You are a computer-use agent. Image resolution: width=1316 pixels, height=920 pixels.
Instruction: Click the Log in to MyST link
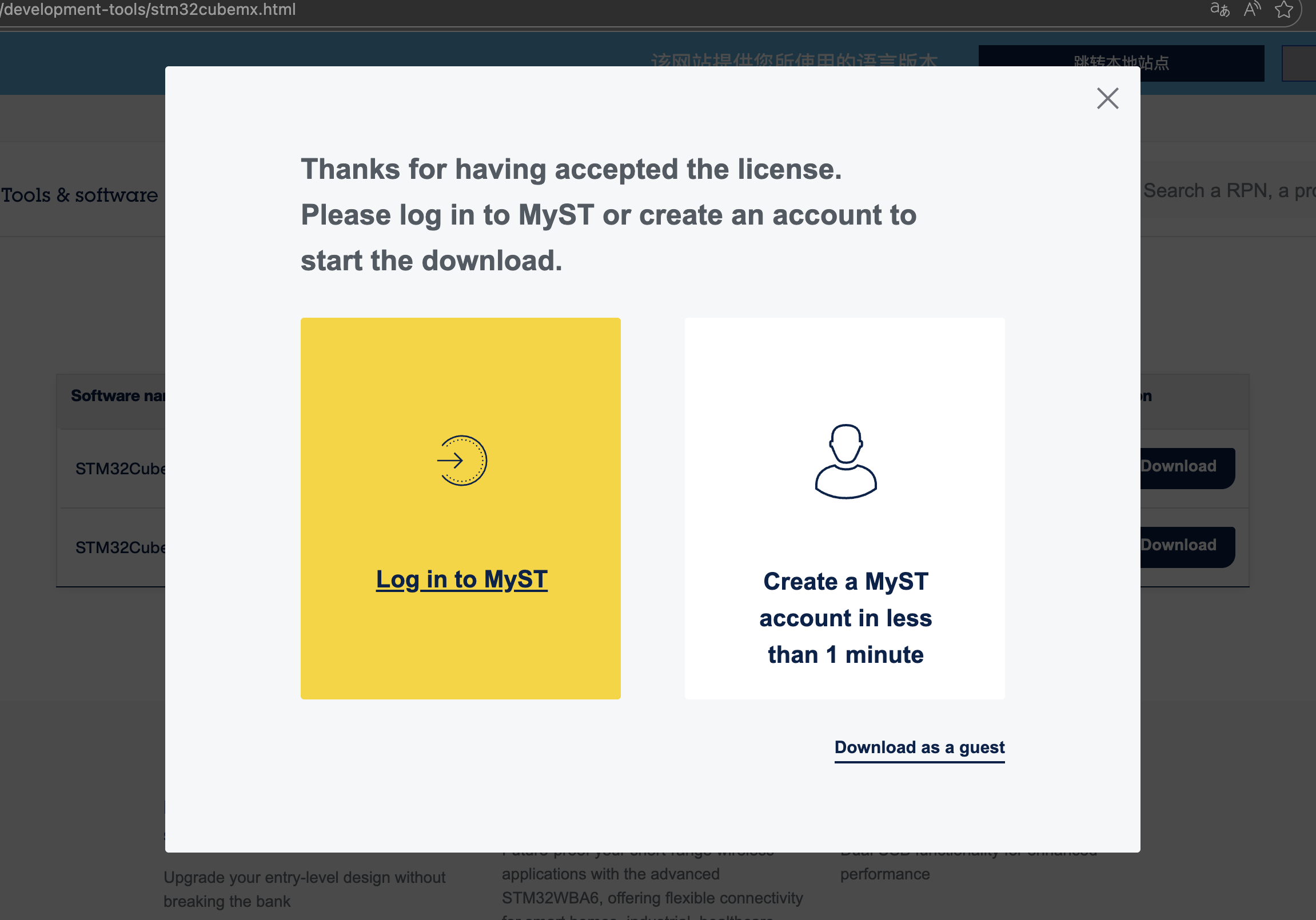tap(461, 579)
